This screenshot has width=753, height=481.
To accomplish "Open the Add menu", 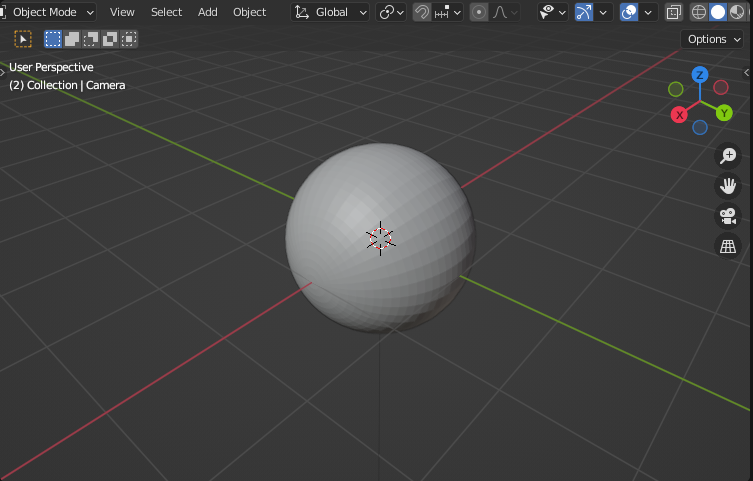I will (x=207, y=12).
